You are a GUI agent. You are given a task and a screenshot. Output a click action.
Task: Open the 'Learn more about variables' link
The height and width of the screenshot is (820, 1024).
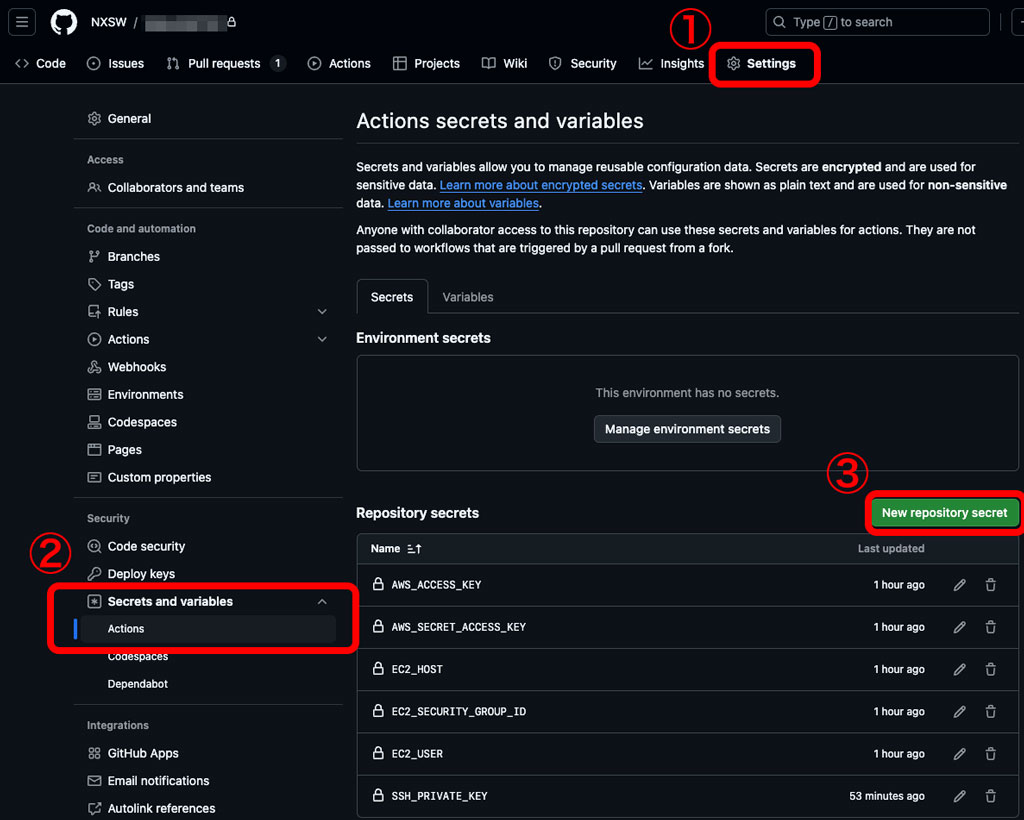[x=463, y=203]
